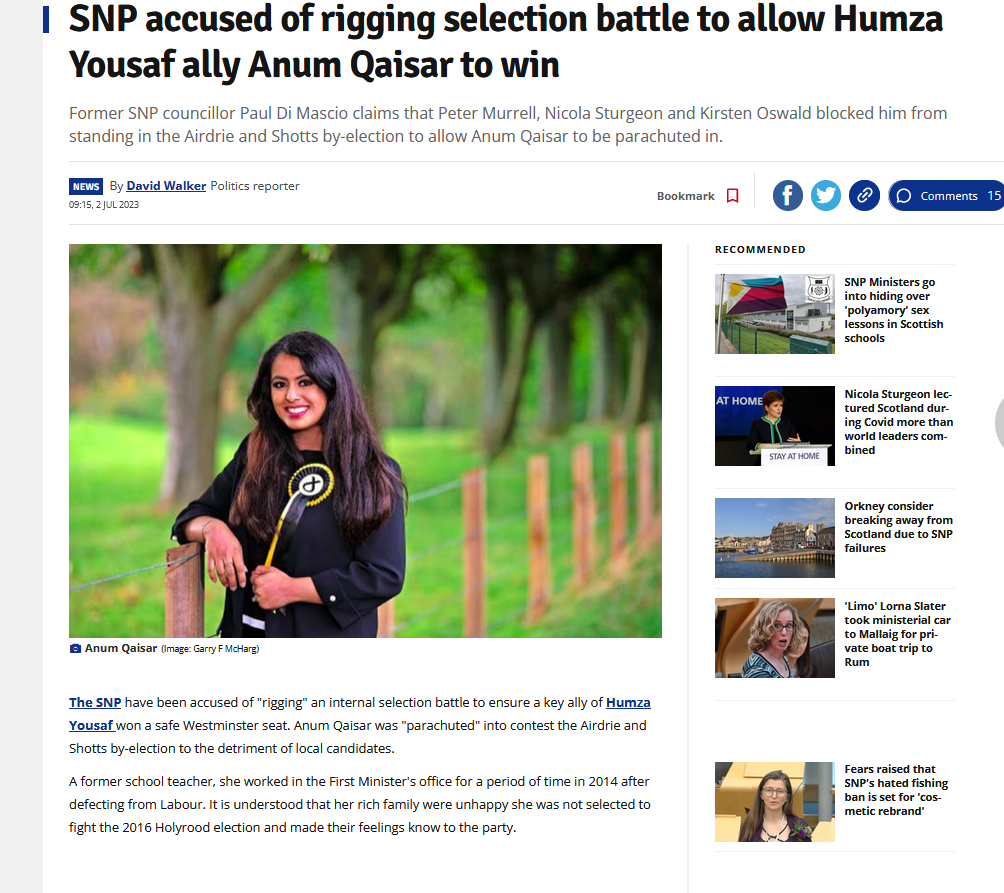Open SNP Ministers polyamory story thumbnail
The height and width of the screenshot is (893, 1004).
click(775, 314)
